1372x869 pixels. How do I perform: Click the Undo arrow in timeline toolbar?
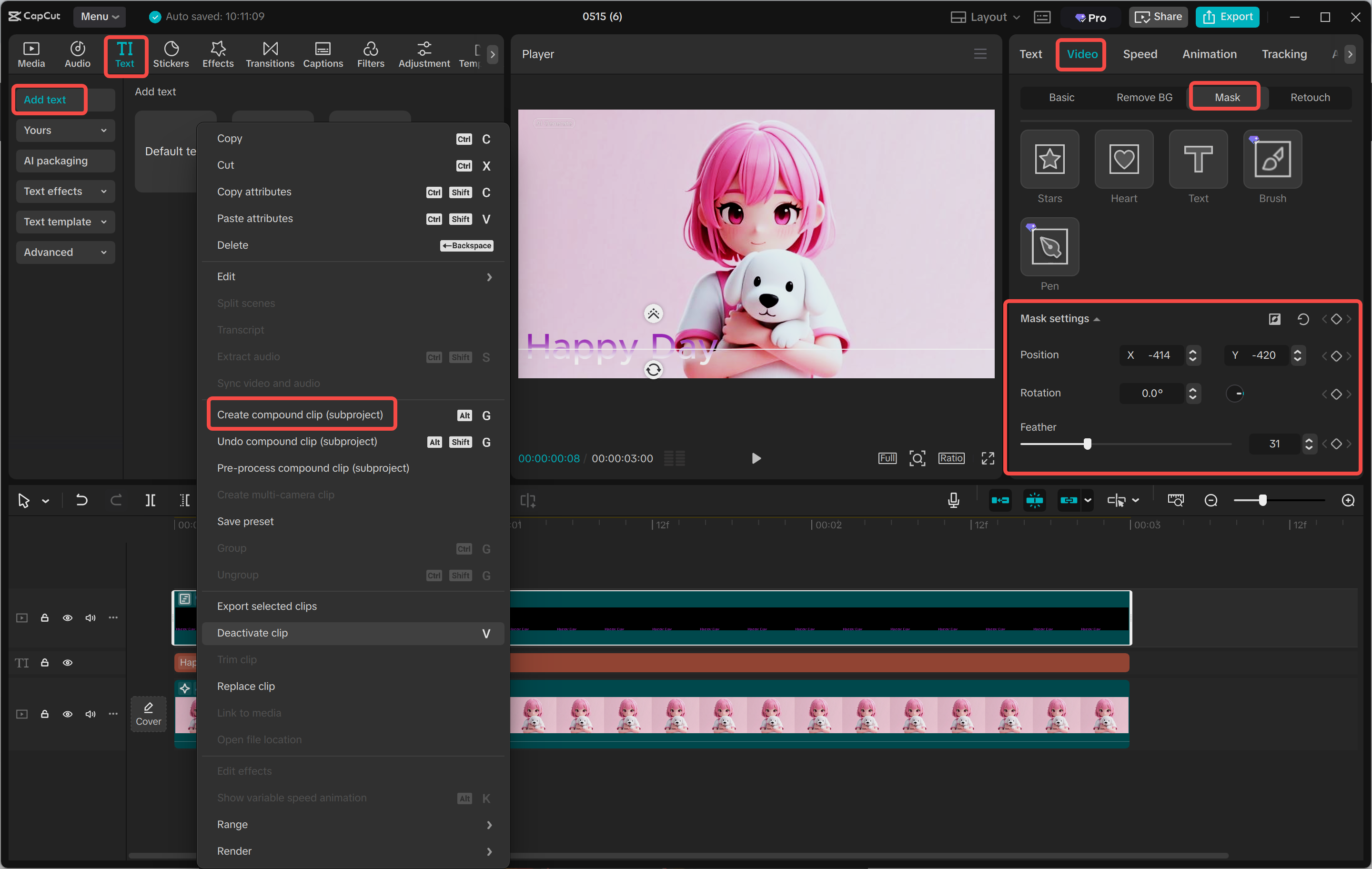click(81, 500)
